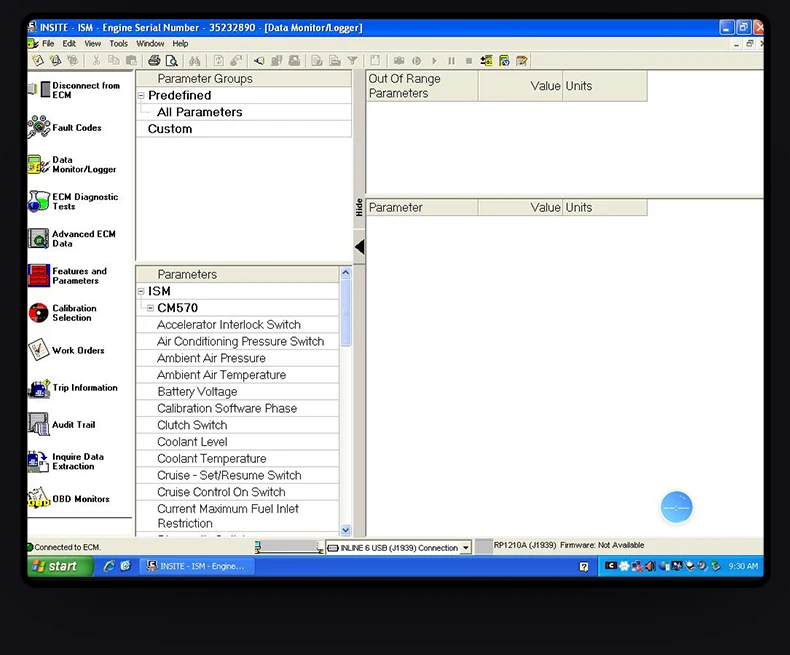Open the File menu

tap(48, 43)
